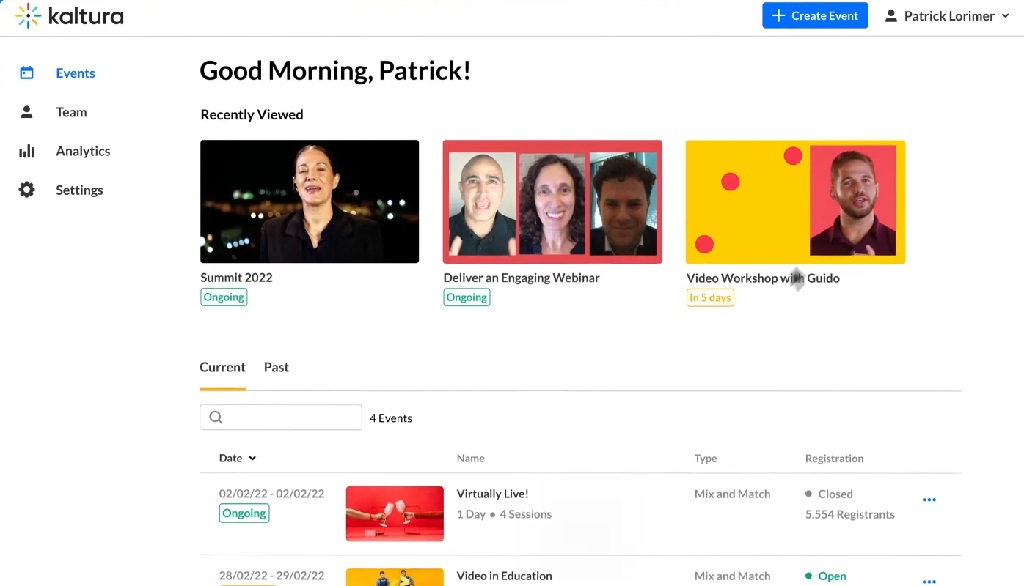The image size is (1024, 586).
Task: Select the Current events tab
Action: click(x=222, y=367)
